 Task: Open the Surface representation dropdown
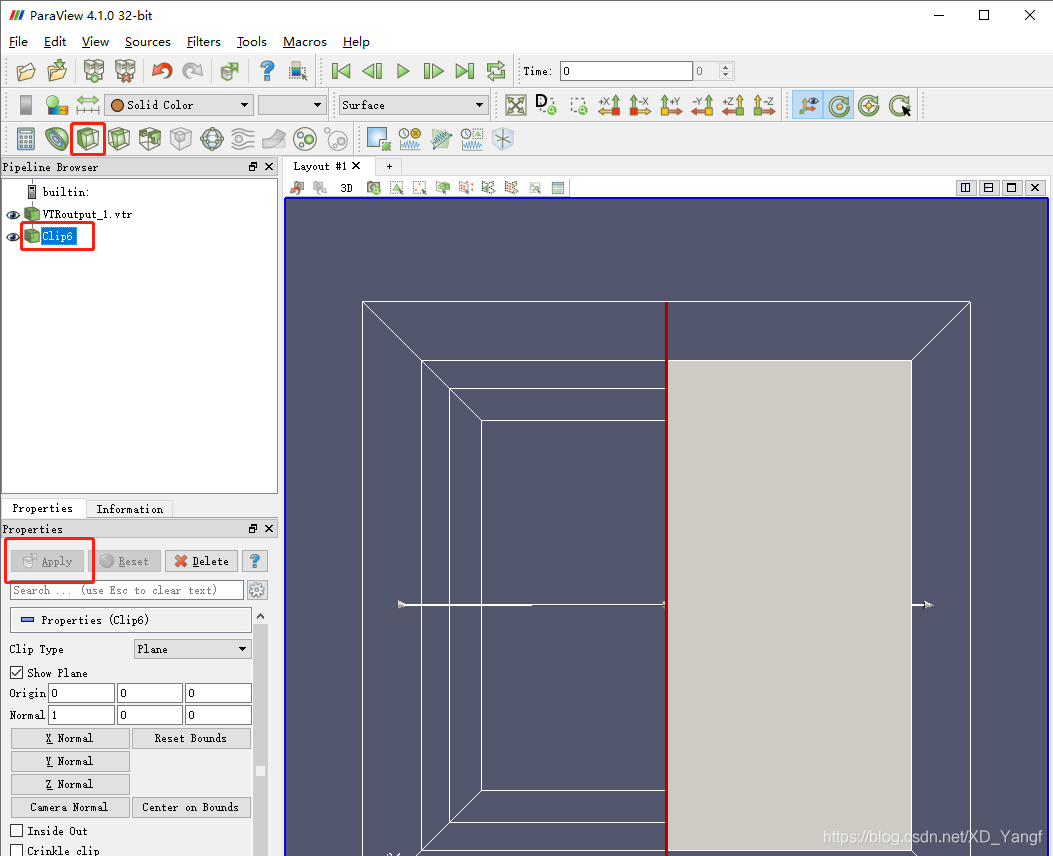pos(412,105)
